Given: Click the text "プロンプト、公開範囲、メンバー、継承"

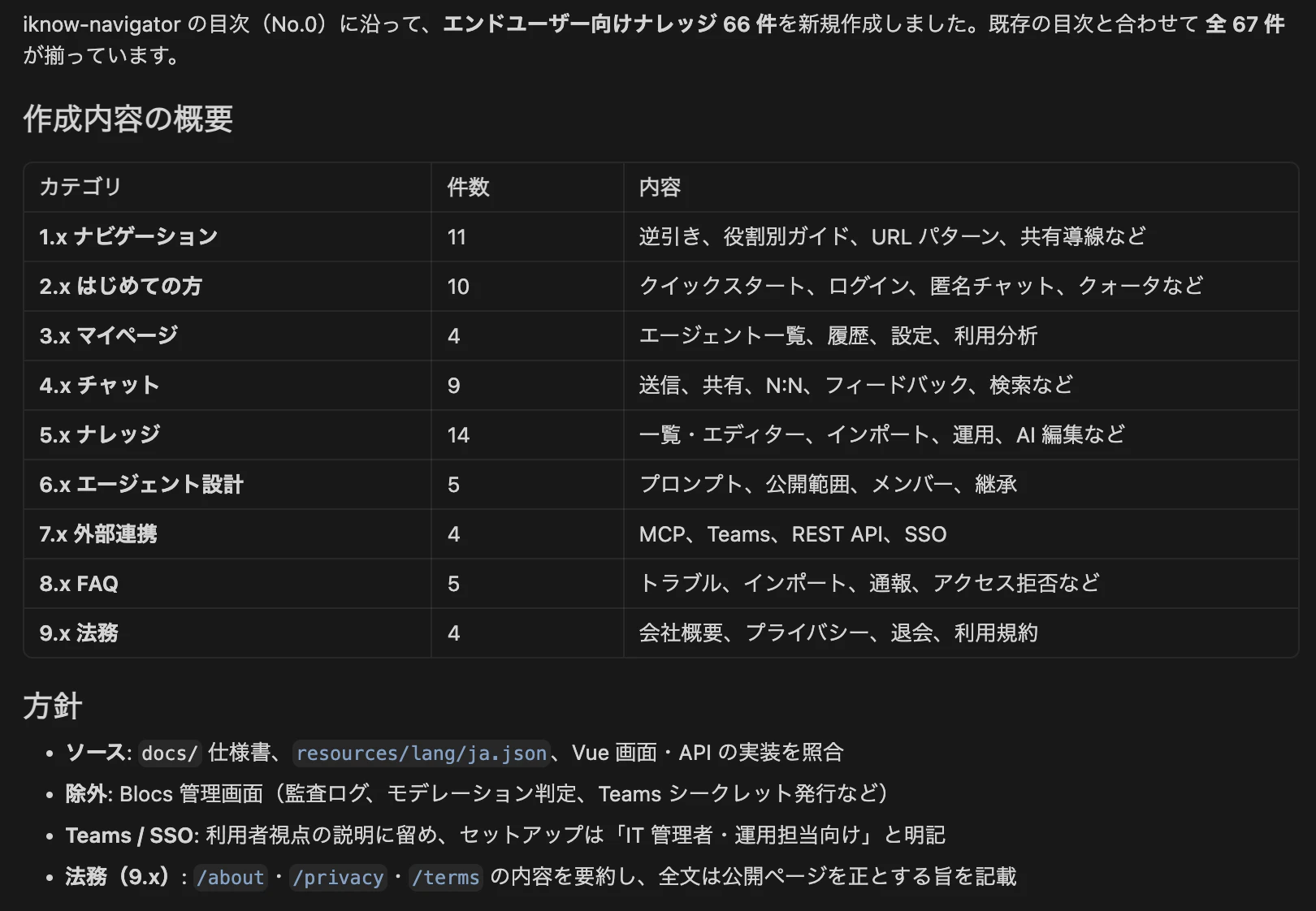Looking at the screenshot, I should [828, 485].
